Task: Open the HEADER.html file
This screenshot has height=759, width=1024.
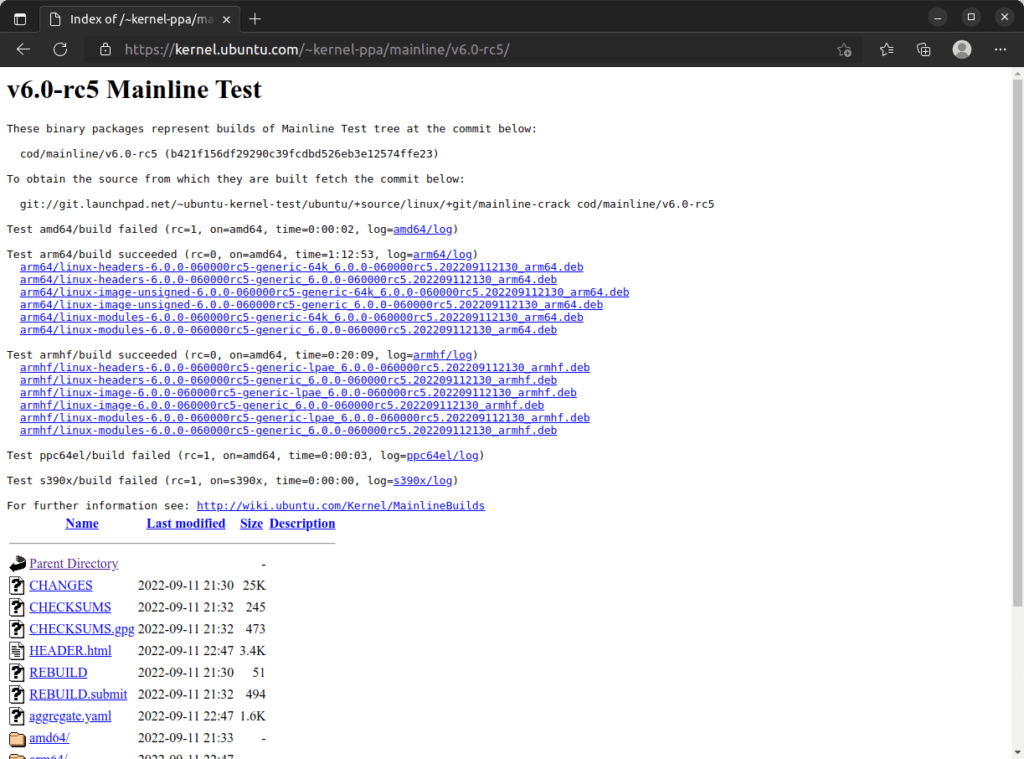Action: pos(70,651)
